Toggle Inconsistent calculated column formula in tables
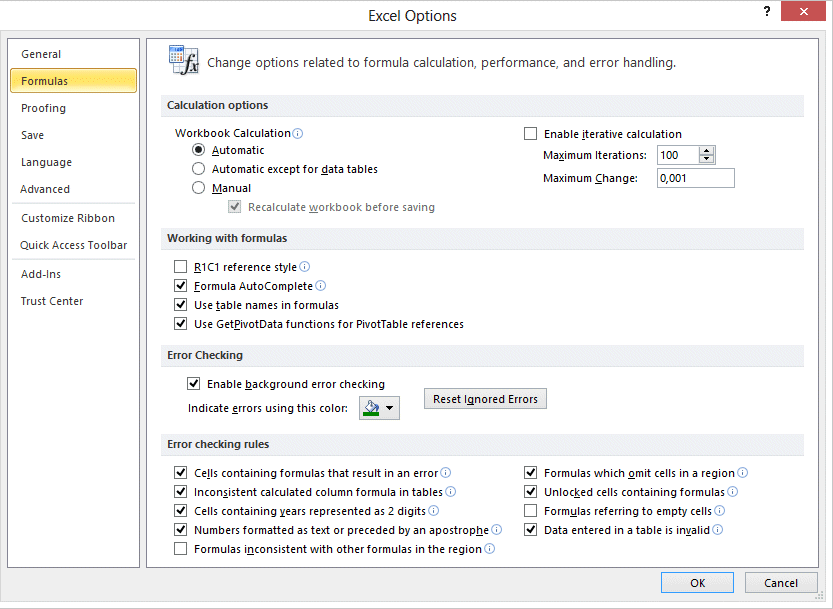 [x=181, y=492]
